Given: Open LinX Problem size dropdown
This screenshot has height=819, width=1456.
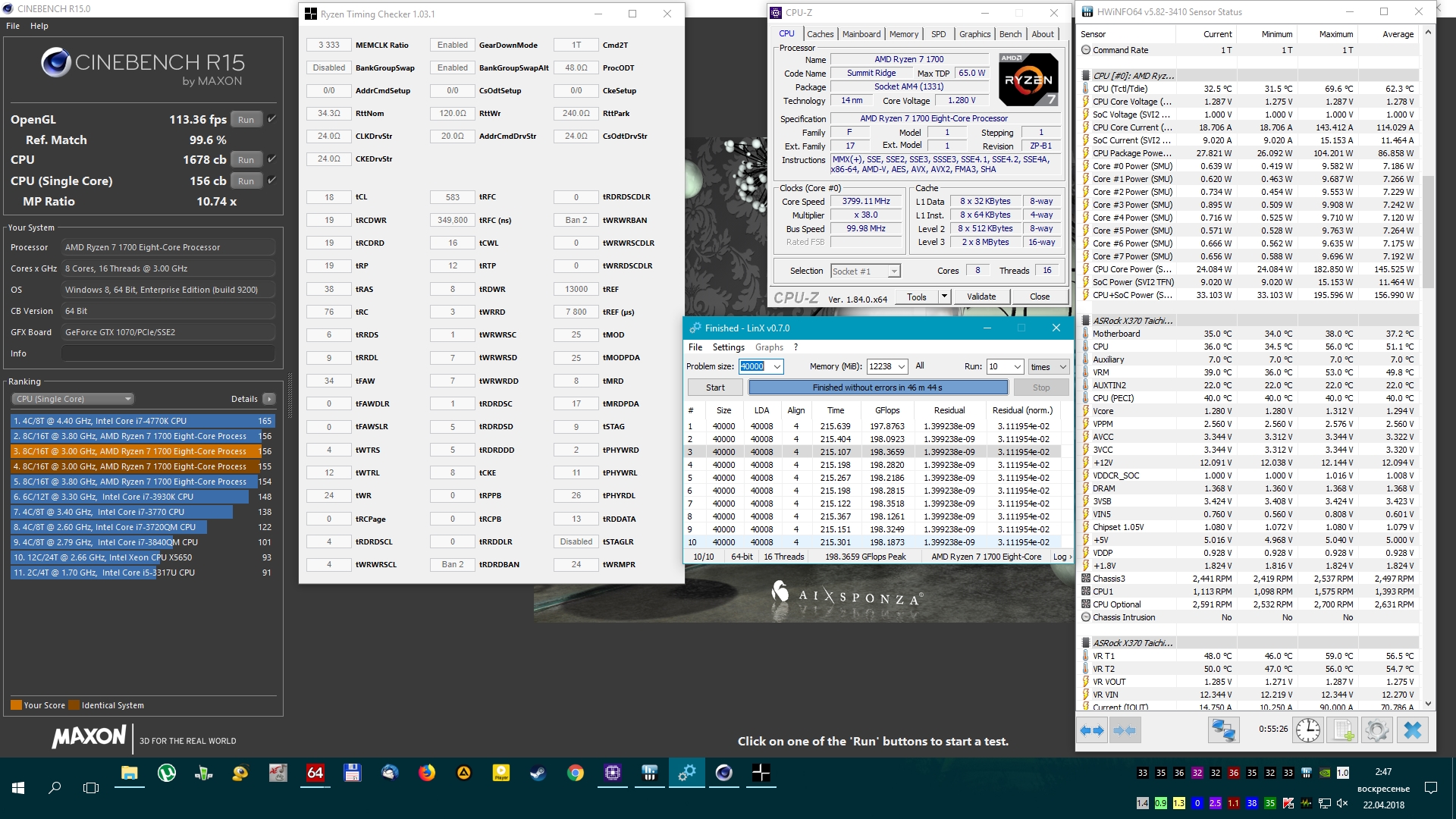Looking at the screenshot, I should (777, 367).
